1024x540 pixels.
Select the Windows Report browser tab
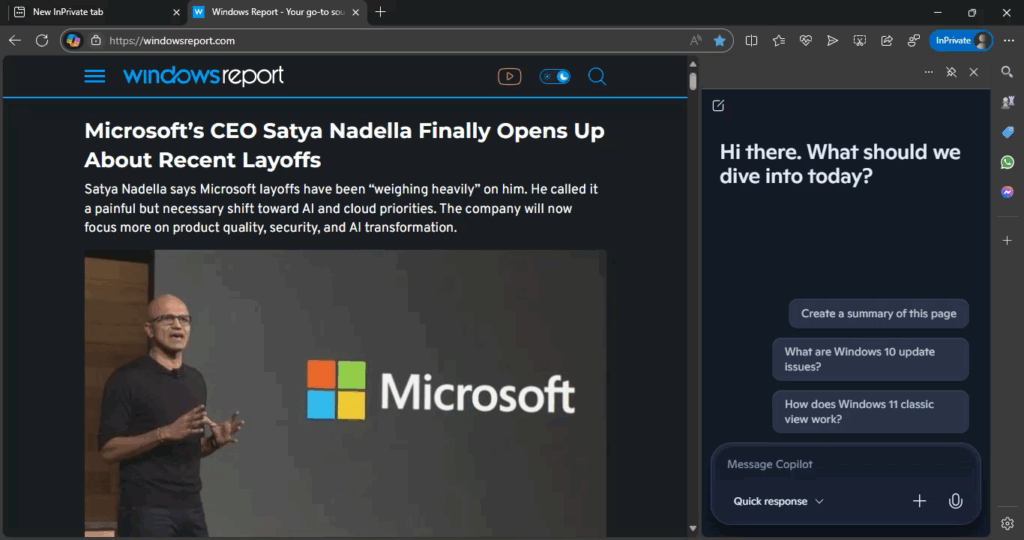(x=278, y=12)
